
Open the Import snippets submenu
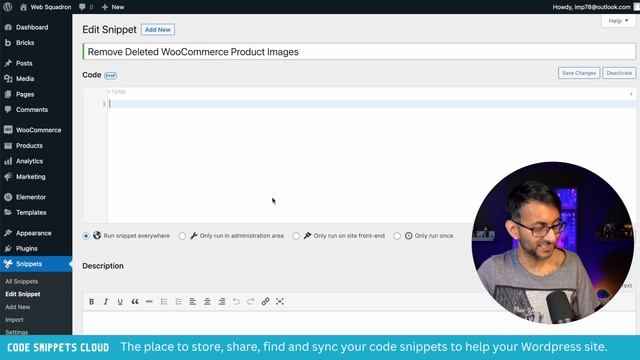(x=14, y=320)
